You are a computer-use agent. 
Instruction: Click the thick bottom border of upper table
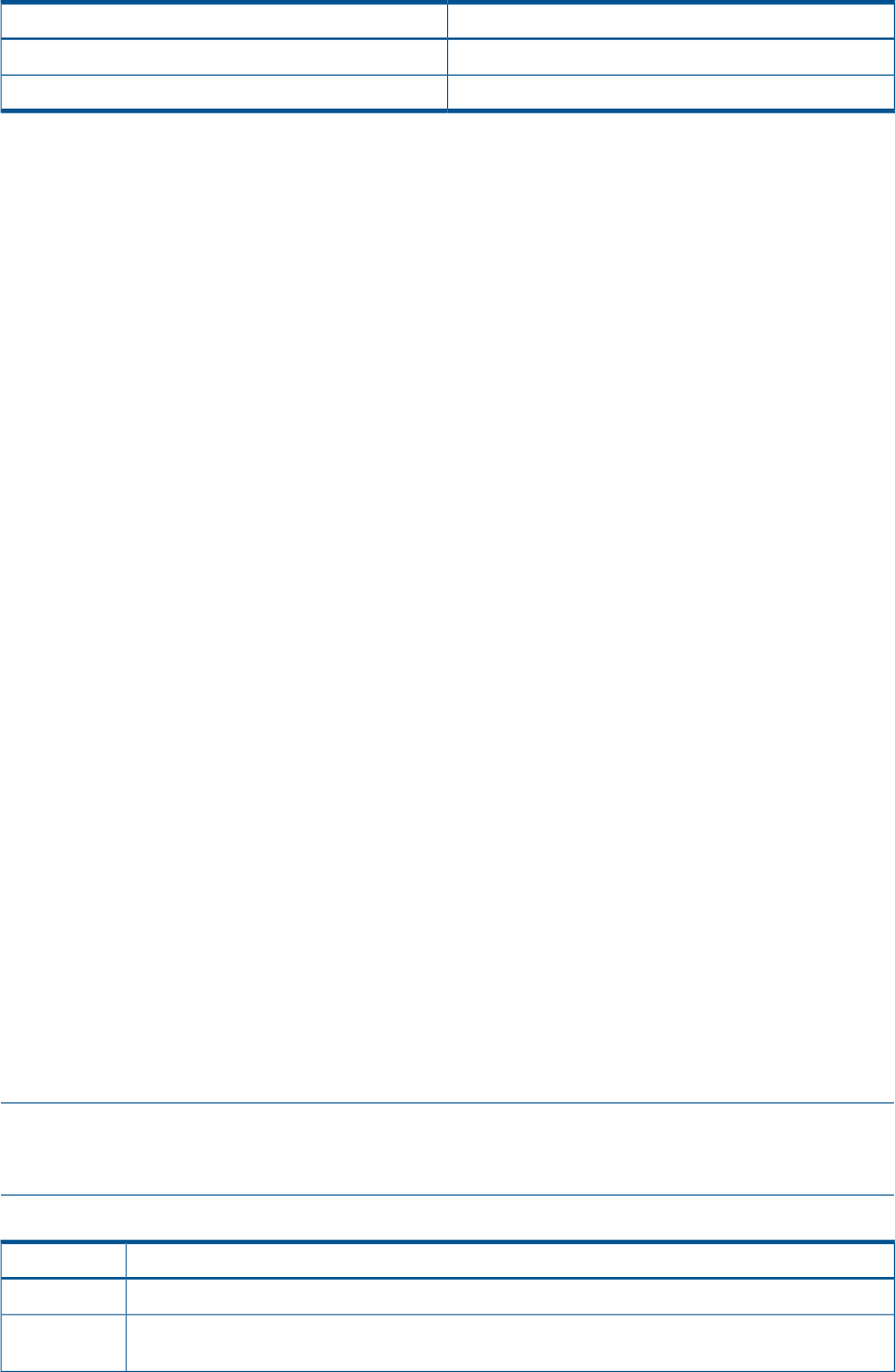pos(447,112)
